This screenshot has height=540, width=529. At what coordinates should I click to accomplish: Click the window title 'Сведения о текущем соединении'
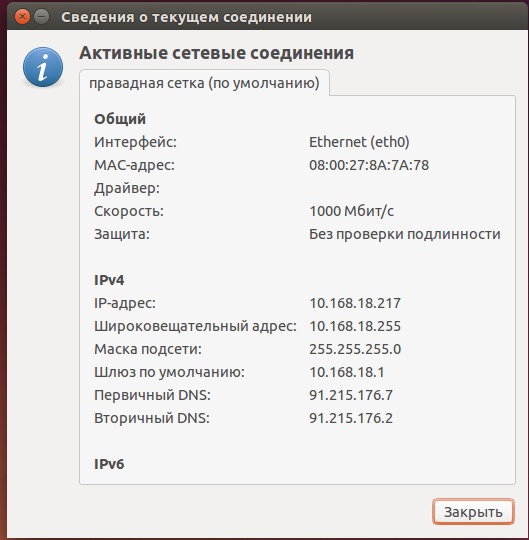point(186,17)
